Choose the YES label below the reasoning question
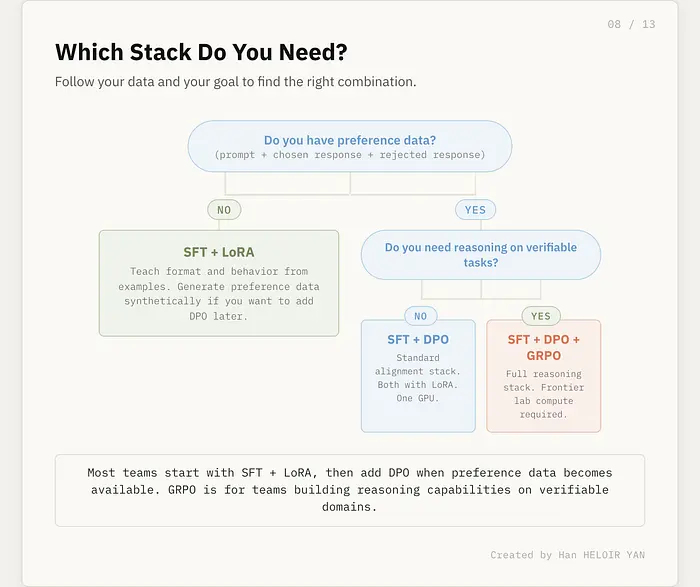 541,316
